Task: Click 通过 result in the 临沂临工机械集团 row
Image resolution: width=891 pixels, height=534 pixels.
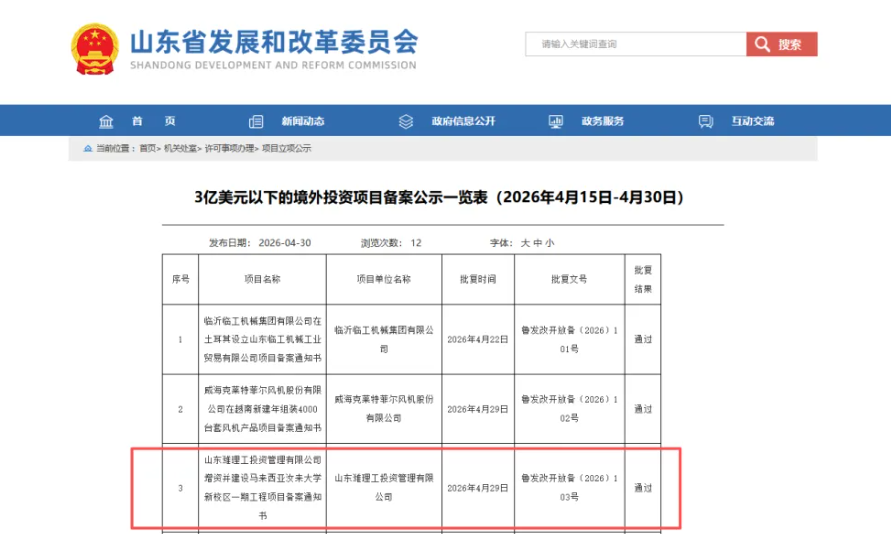Action: tap(643, 339)
